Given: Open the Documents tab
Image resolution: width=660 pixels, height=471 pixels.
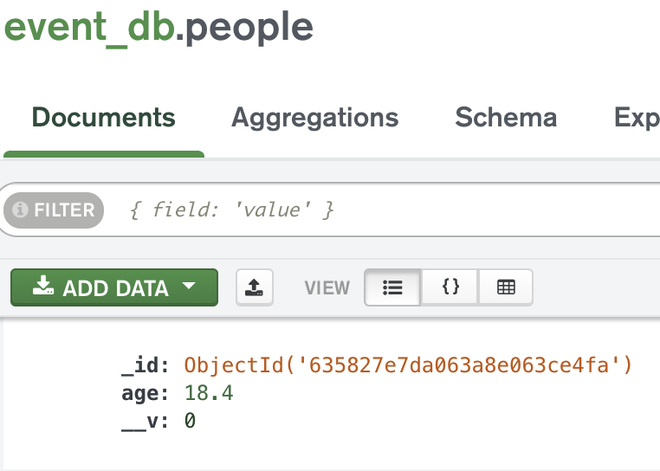Looking at the screenshot, I should click(103, 118).
